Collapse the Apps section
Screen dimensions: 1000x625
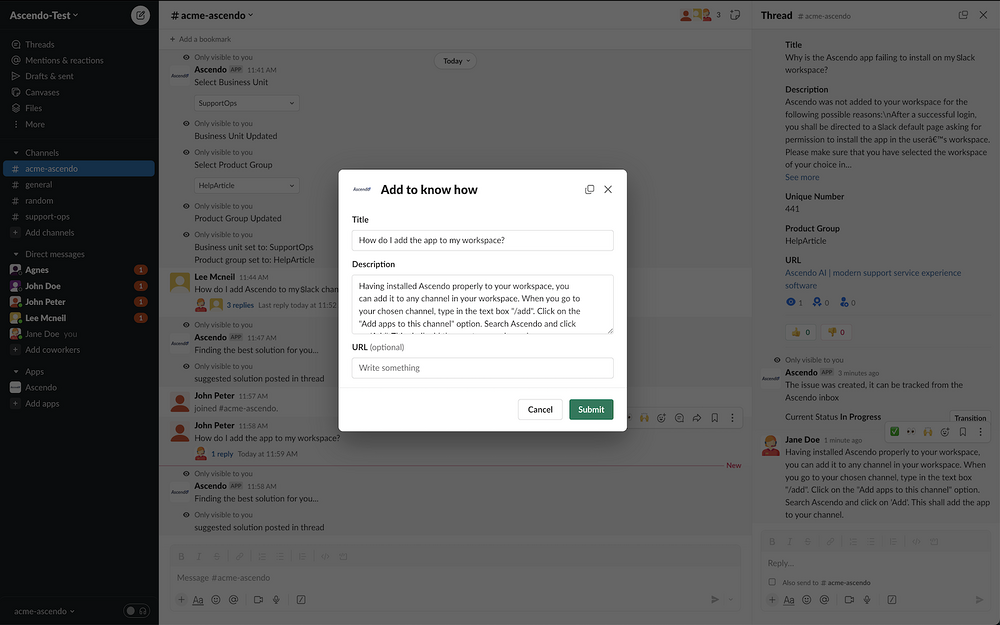[16, 372]
